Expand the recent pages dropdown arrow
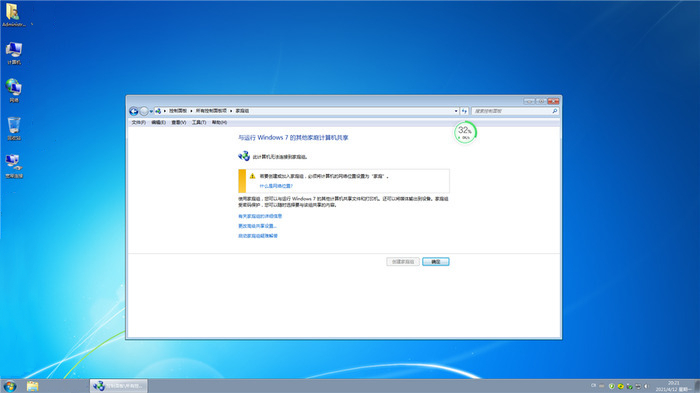The image size is (700, 393). (151, 111)
